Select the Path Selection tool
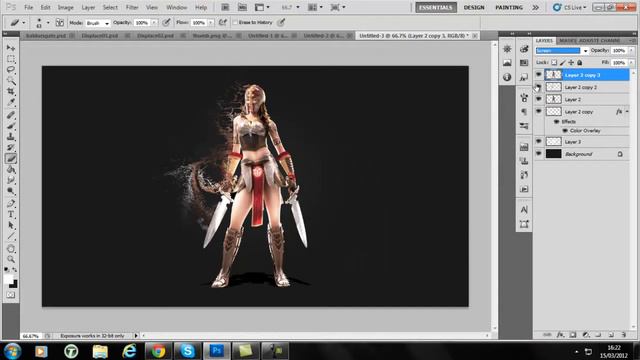This screenshot has height=360, width=640. (x=11, y=225)
